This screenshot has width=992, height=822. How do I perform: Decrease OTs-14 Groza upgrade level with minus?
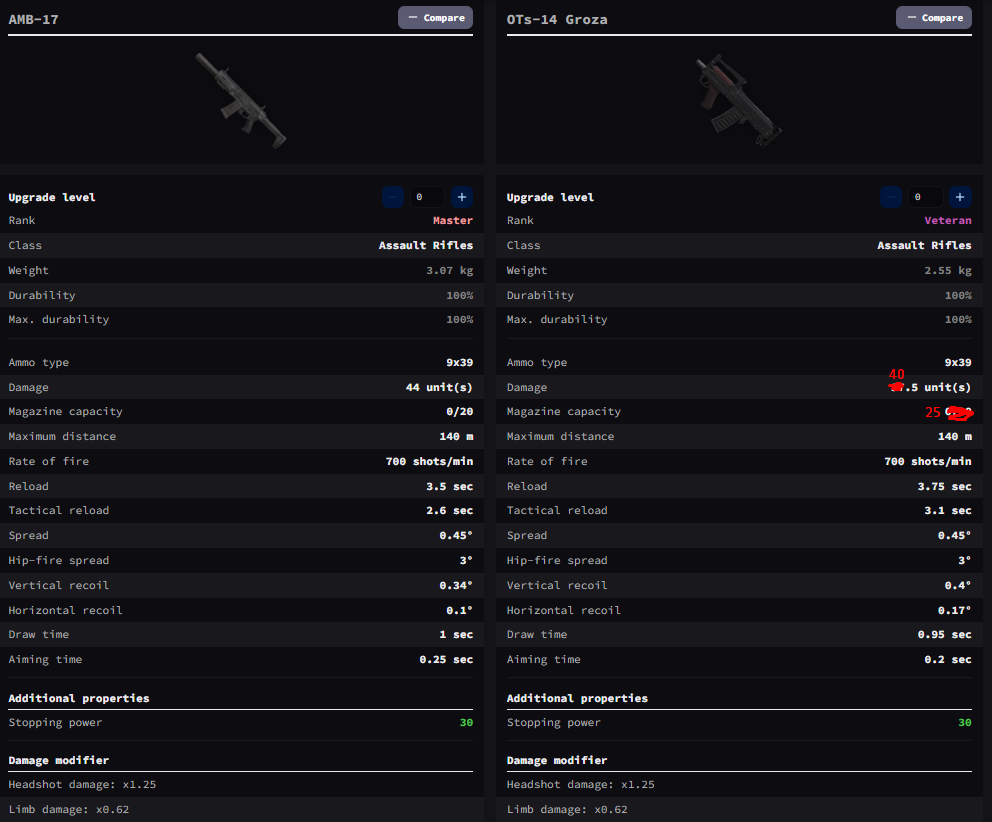(x=891, y=197)
